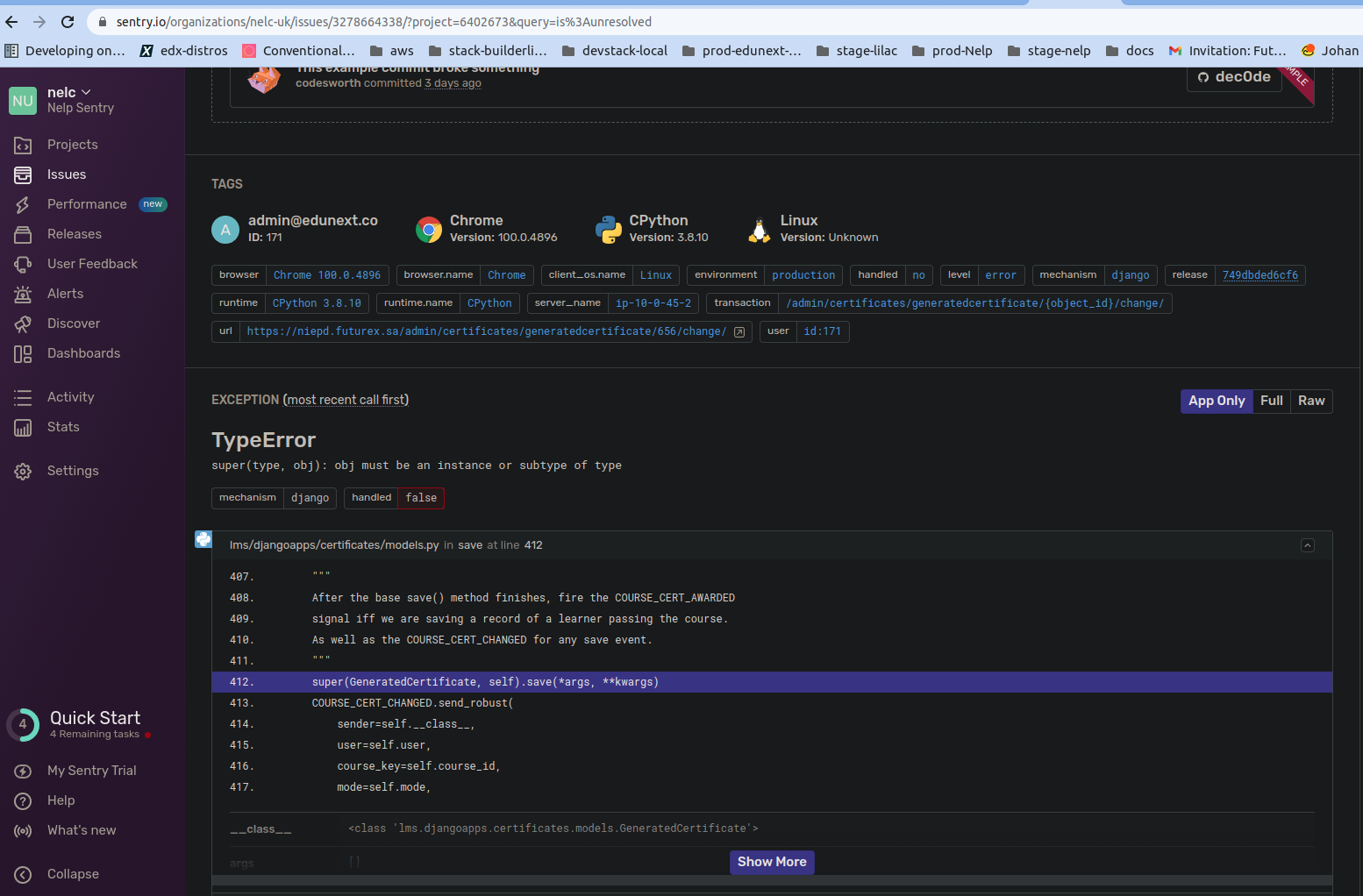Filter by transaction generatedcertificate change tag
Image resolution: width=1363 pixels, height=896 pixels.
pyautogui.click(x=975, y=303)
